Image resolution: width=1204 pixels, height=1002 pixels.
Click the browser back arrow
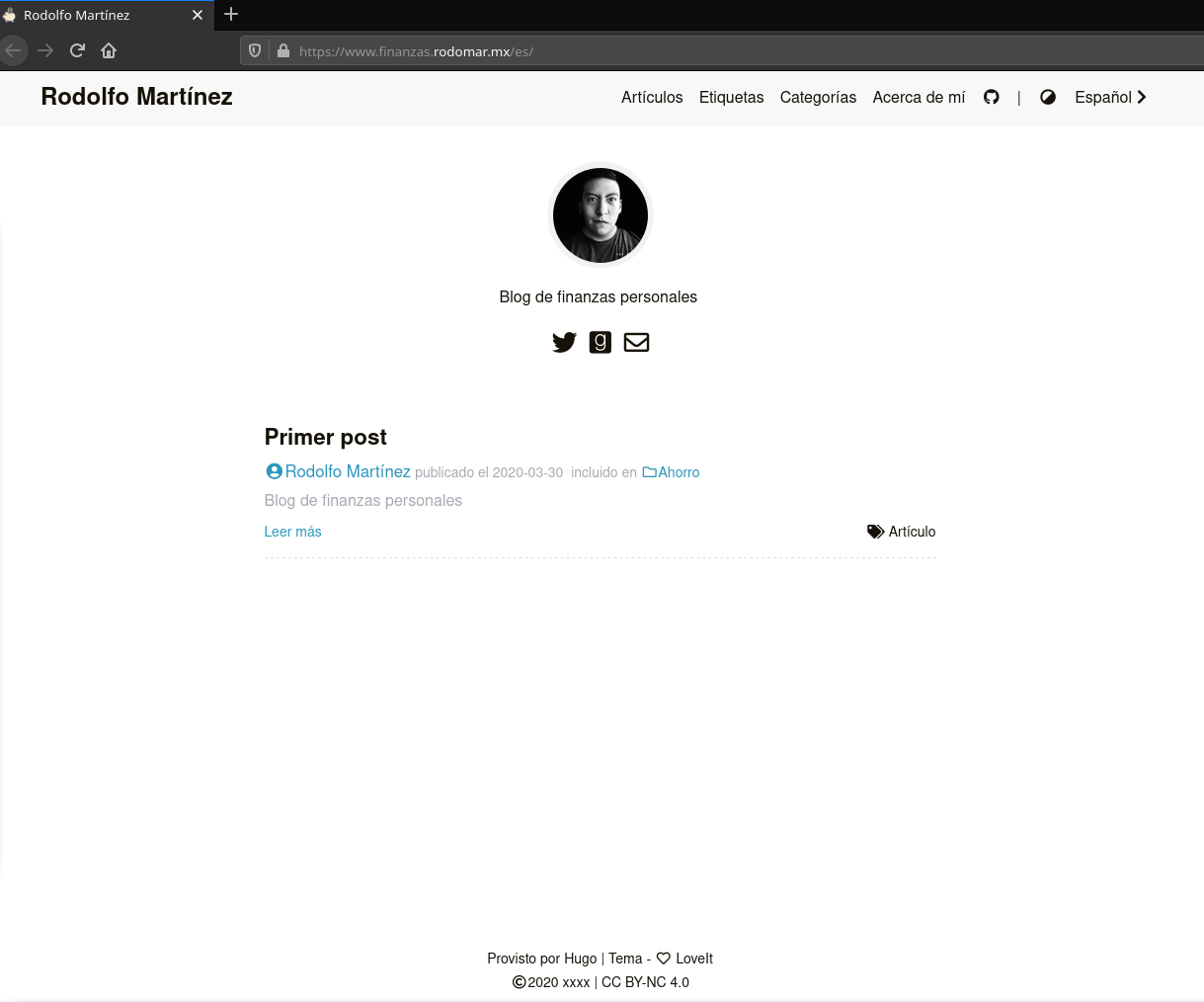coord(13,50)
